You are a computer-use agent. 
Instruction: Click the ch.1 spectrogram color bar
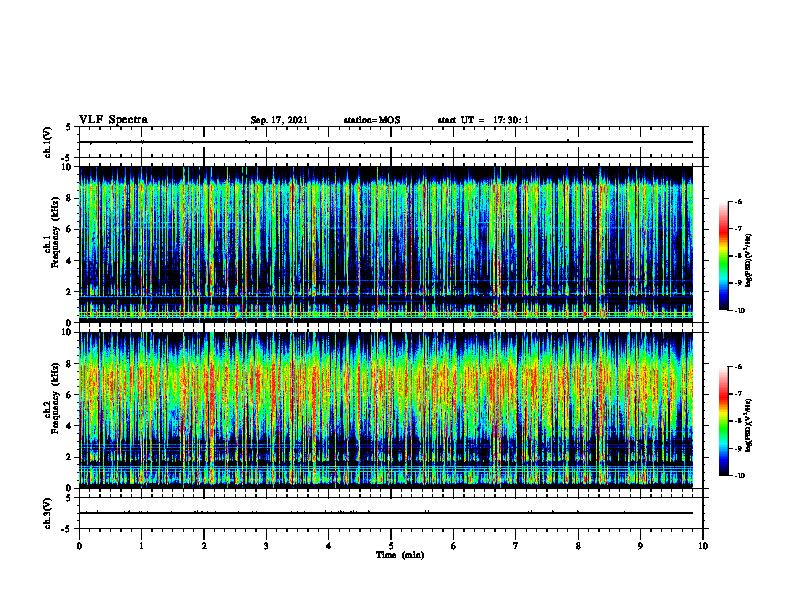click(x=724, y=256)
